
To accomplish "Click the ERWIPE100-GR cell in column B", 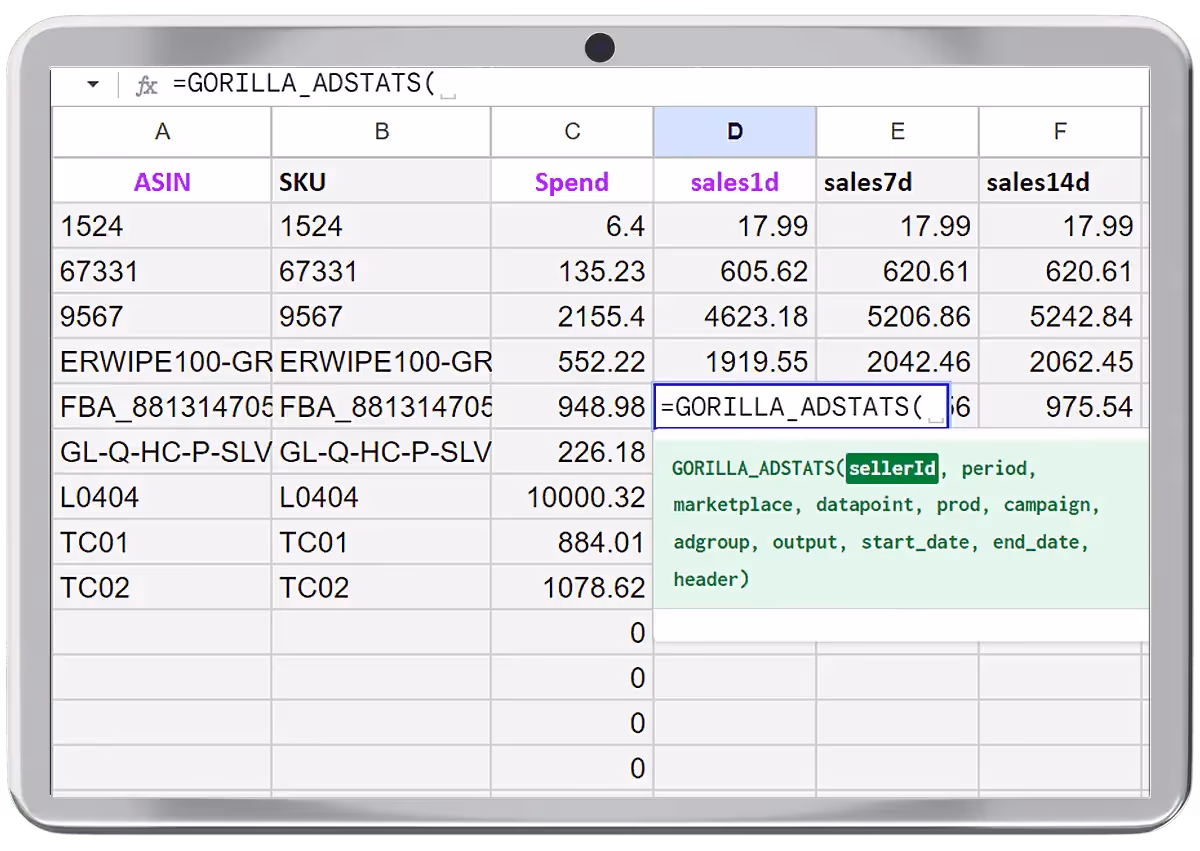I will tap(380, 361).
